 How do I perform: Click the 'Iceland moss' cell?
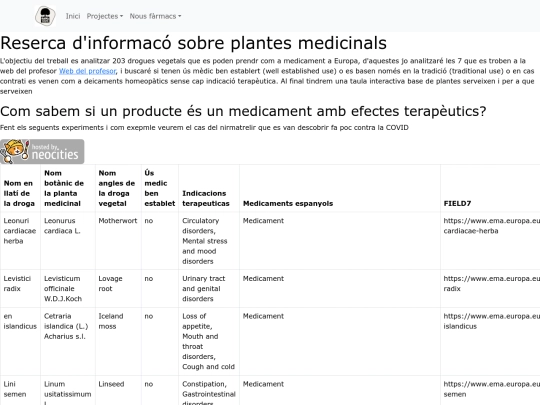118,341
